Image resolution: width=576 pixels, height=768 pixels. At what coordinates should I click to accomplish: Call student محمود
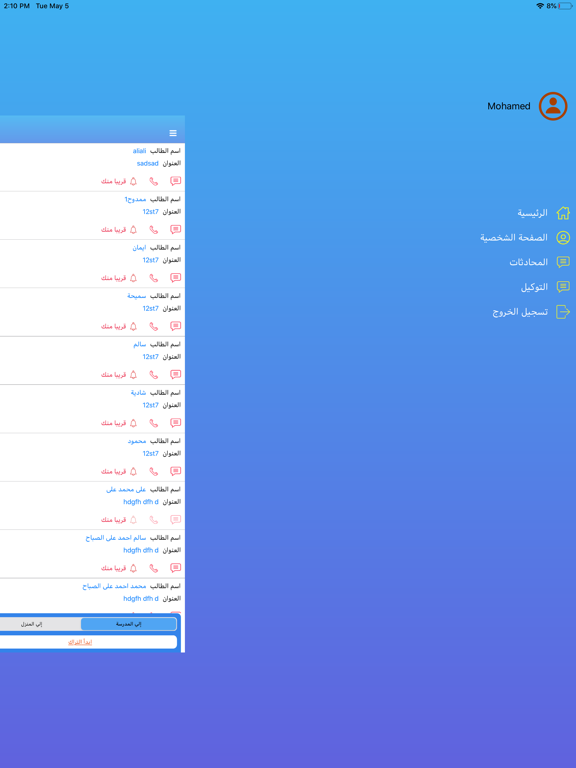154,471
